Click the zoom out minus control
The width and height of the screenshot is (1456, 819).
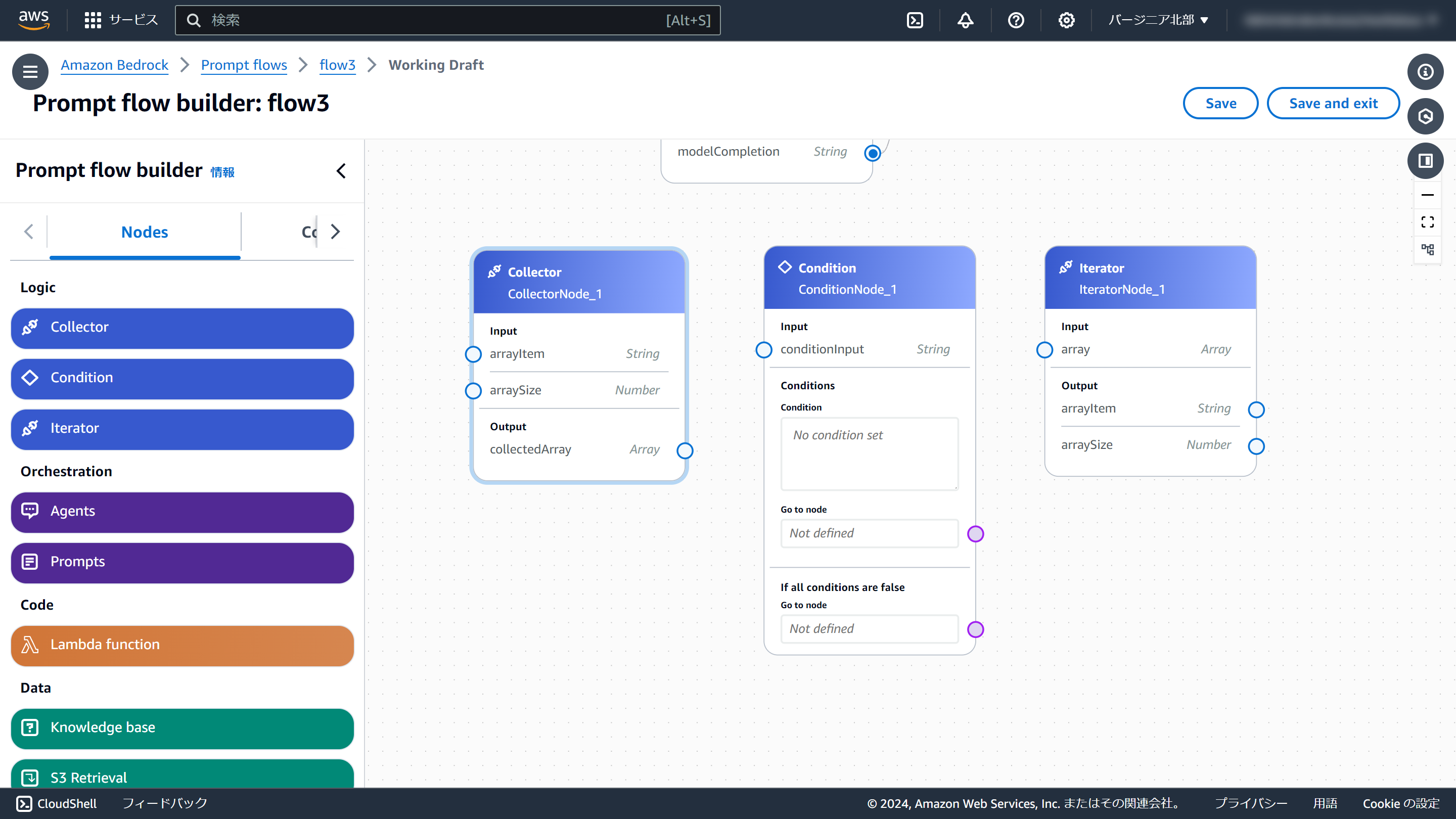click(x=1427, y=195)
